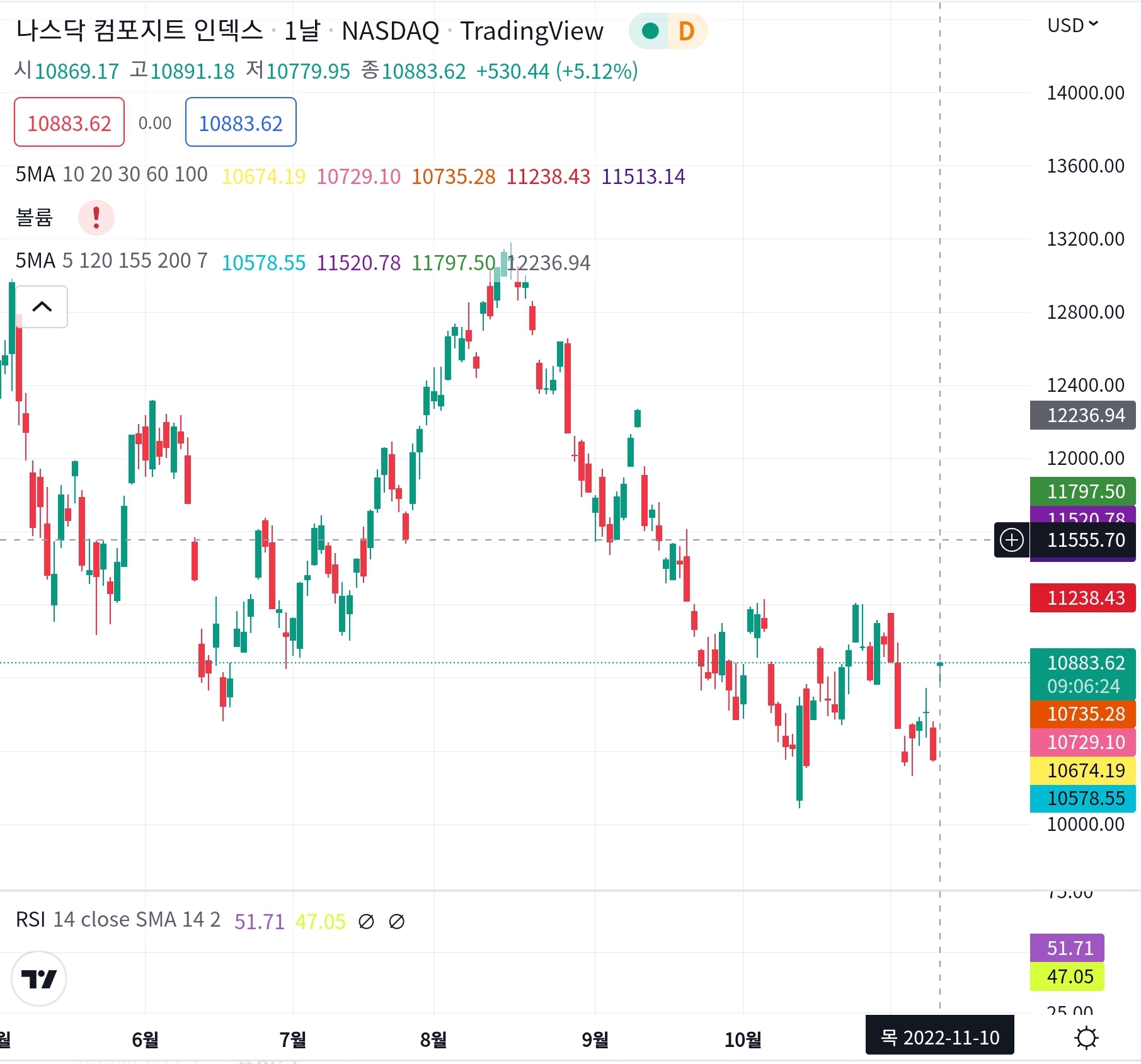This screenshot has height=1064, width=1141.
Task: Click the yellow 10674.19 price axis label
Action: tap(1083, 770)
